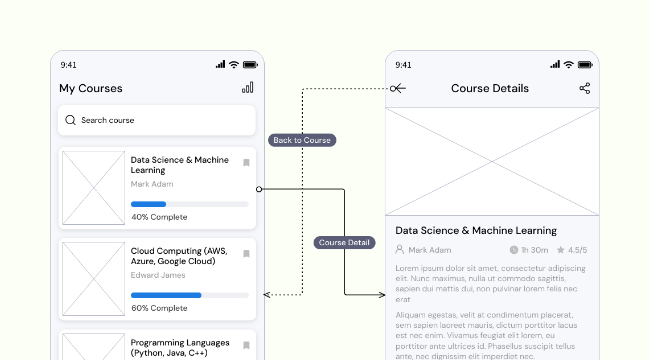Click in the Search course field

tap(157, 120)
